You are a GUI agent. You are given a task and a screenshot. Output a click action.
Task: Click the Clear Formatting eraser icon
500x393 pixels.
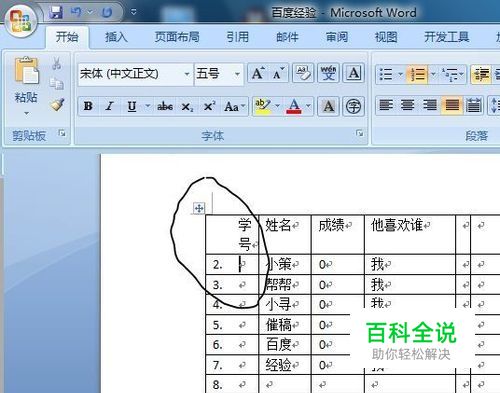tap(303, 73)
